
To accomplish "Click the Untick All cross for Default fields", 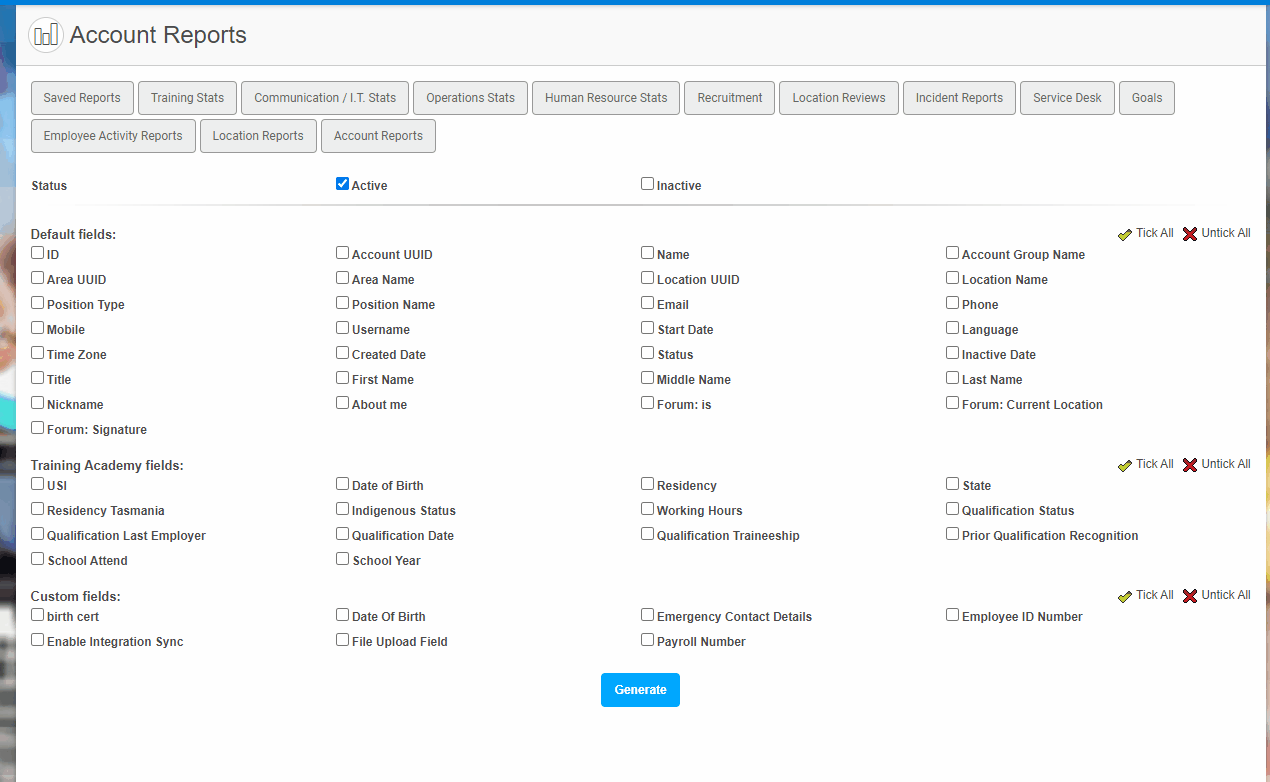I will [x=1189, y=233].
